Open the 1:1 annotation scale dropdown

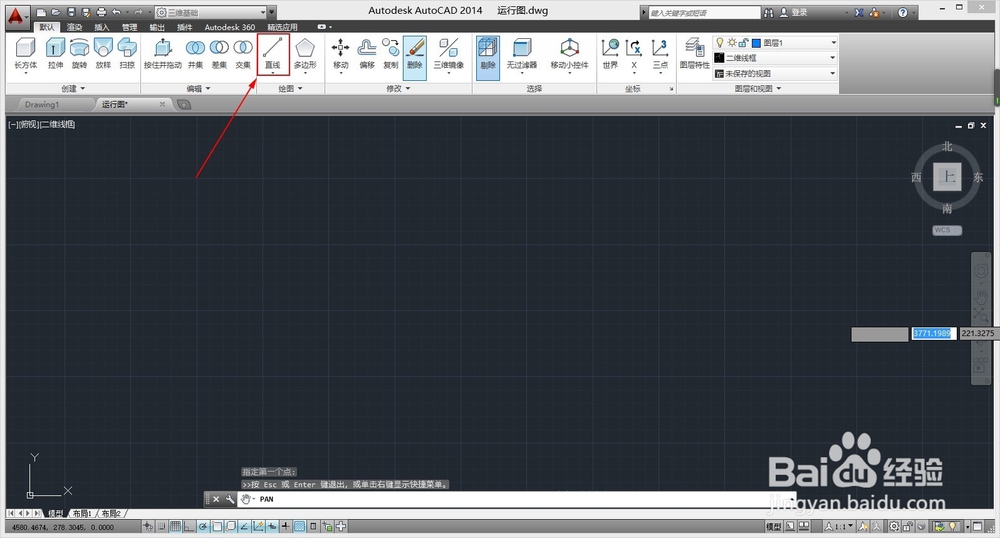(x=839, y=527)
